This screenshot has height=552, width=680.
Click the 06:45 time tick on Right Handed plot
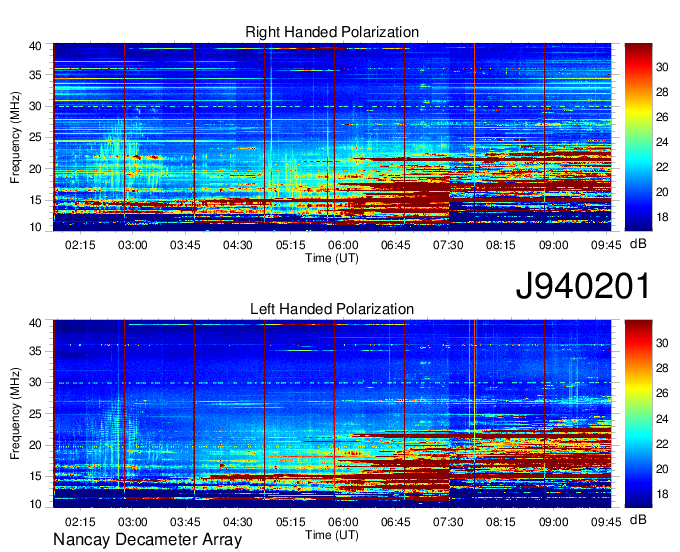[396, 245]
